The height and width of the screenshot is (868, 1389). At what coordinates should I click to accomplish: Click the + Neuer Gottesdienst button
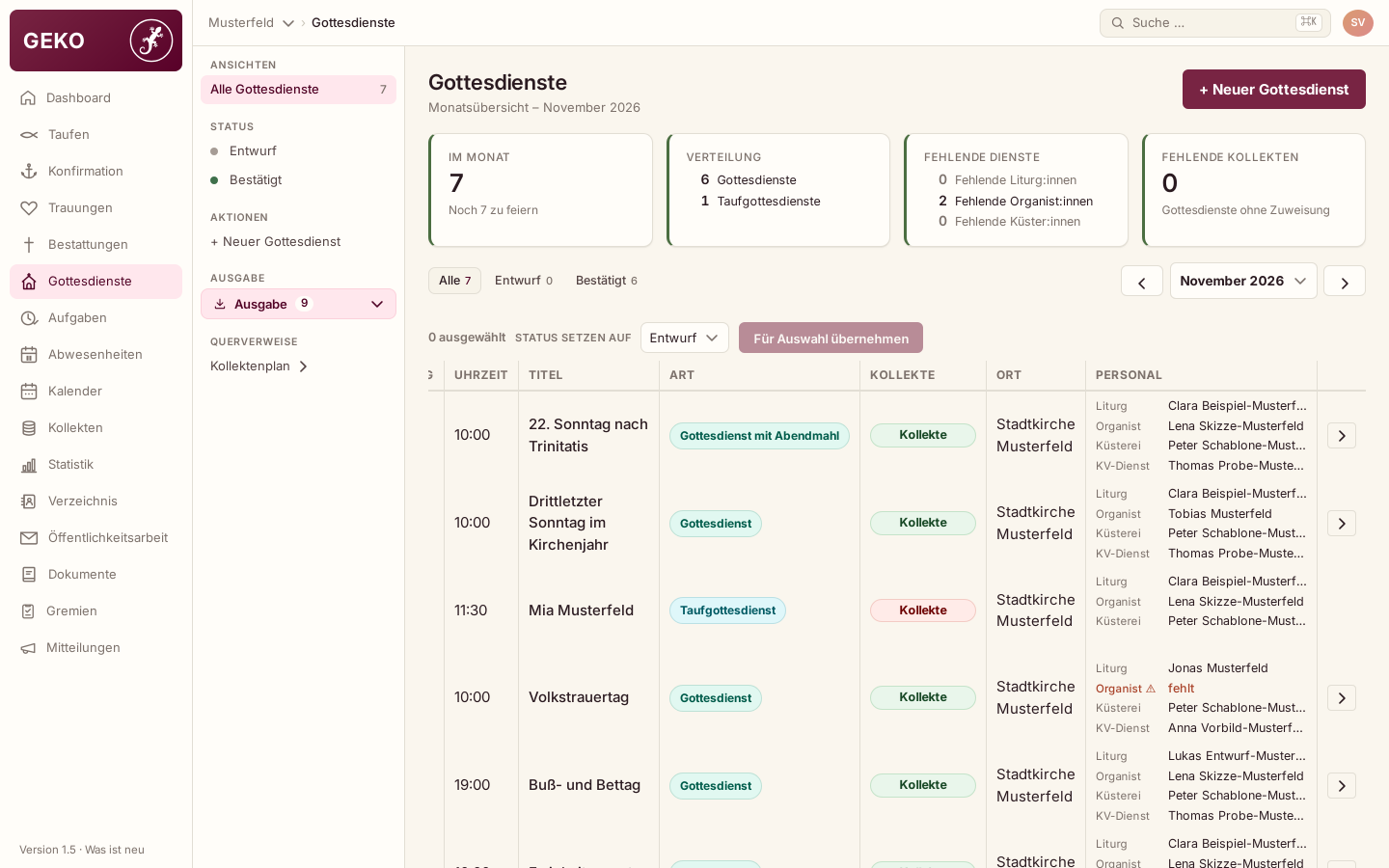(x=1273, y=90)
